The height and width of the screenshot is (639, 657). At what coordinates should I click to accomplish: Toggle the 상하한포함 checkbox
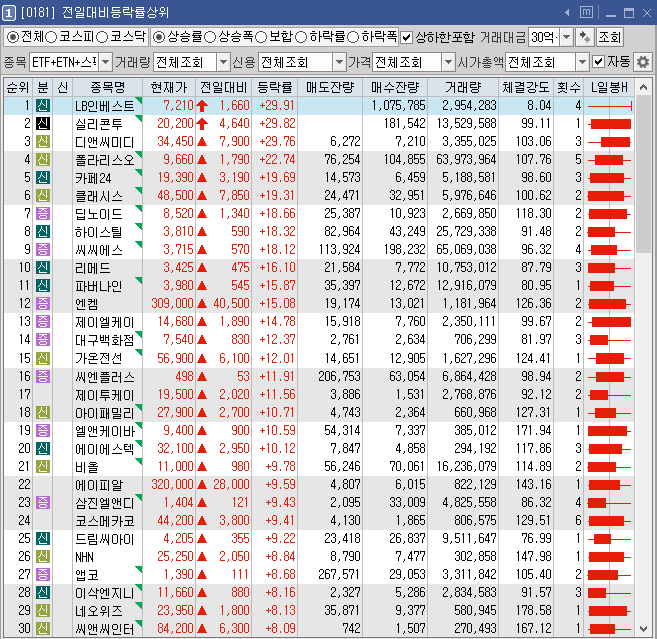click(x=406, y=38)
